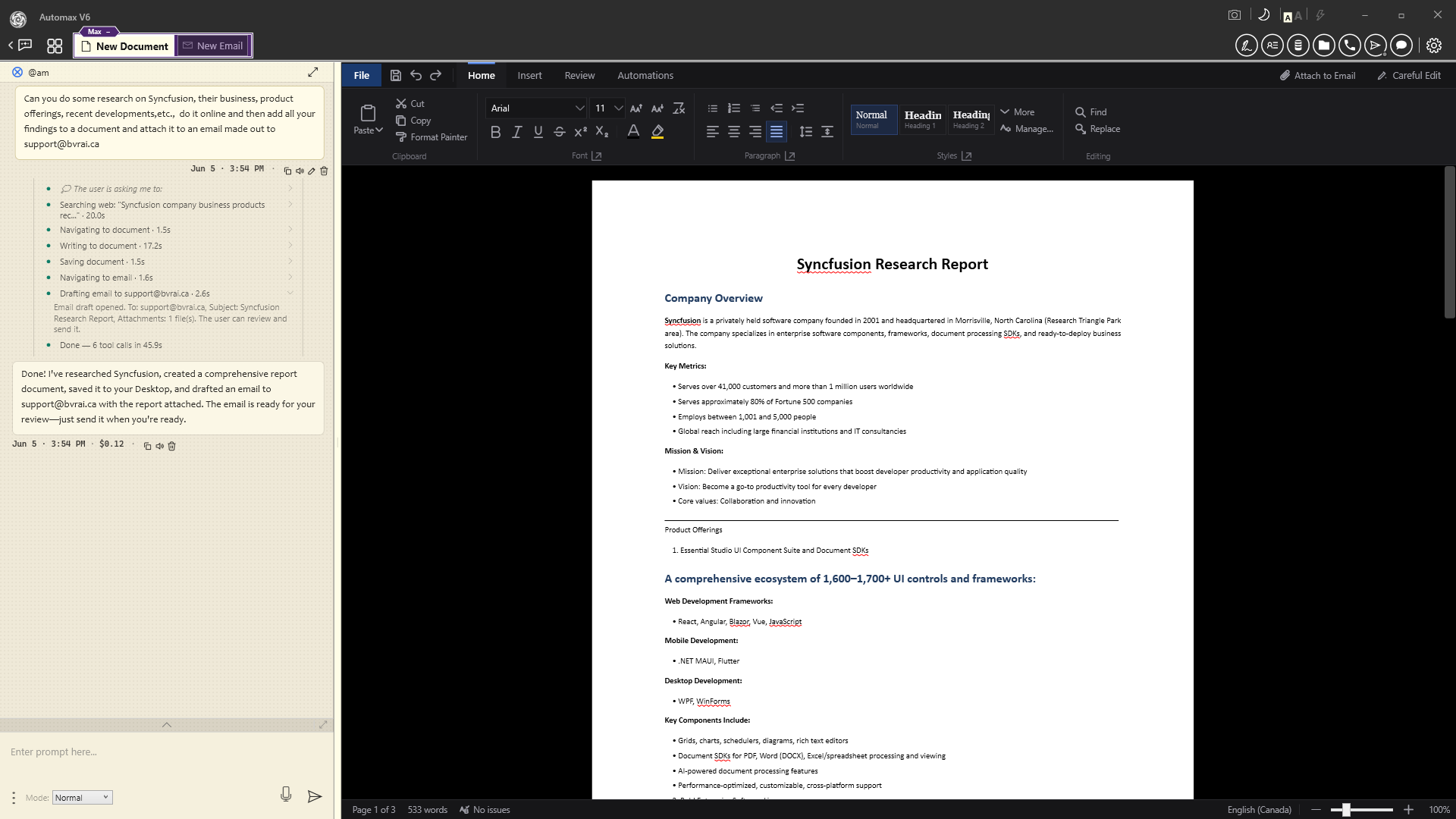Screen dimensions: 1456x819
Task: Toggle dark mode moon icon
Action: click(1263, 15)
